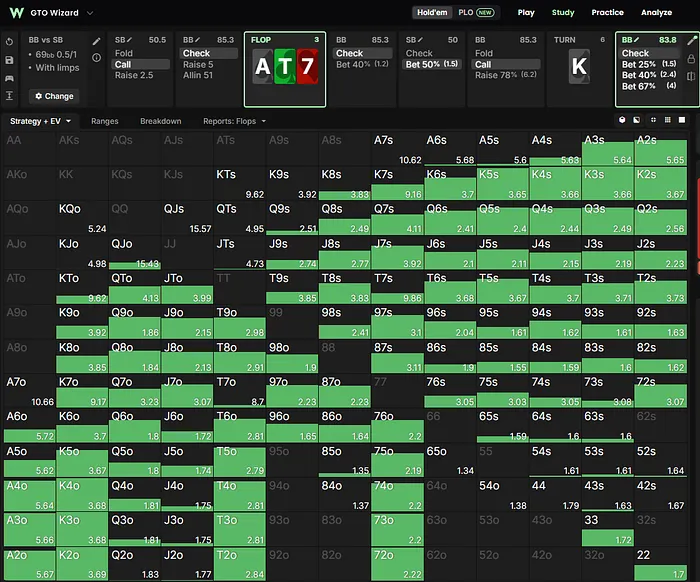Click the green T flop card
The width and height of the screenshot is (700, 582).
point(285,67)
